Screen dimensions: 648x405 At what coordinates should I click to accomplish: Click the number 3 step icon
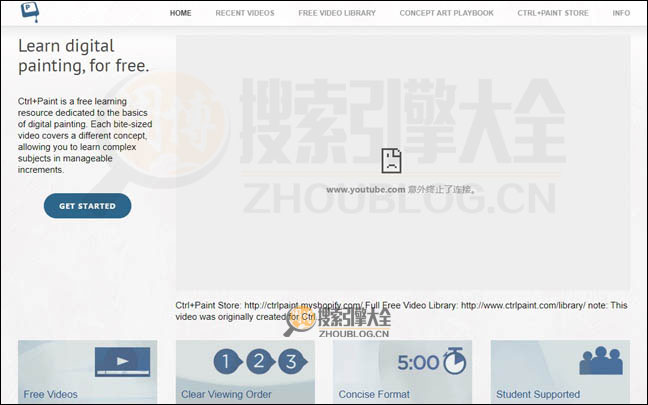[x=293, y=362]
